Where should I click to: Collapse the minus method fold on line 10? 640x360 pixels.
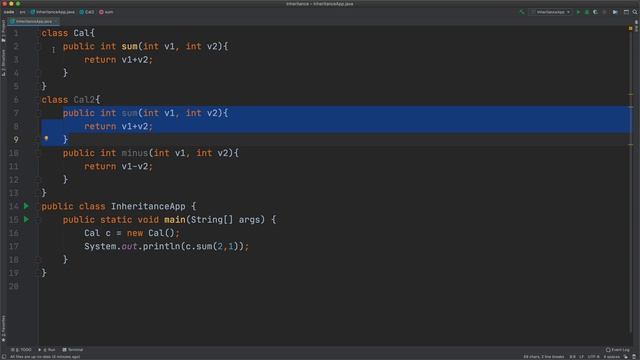[x=38, y=153]
